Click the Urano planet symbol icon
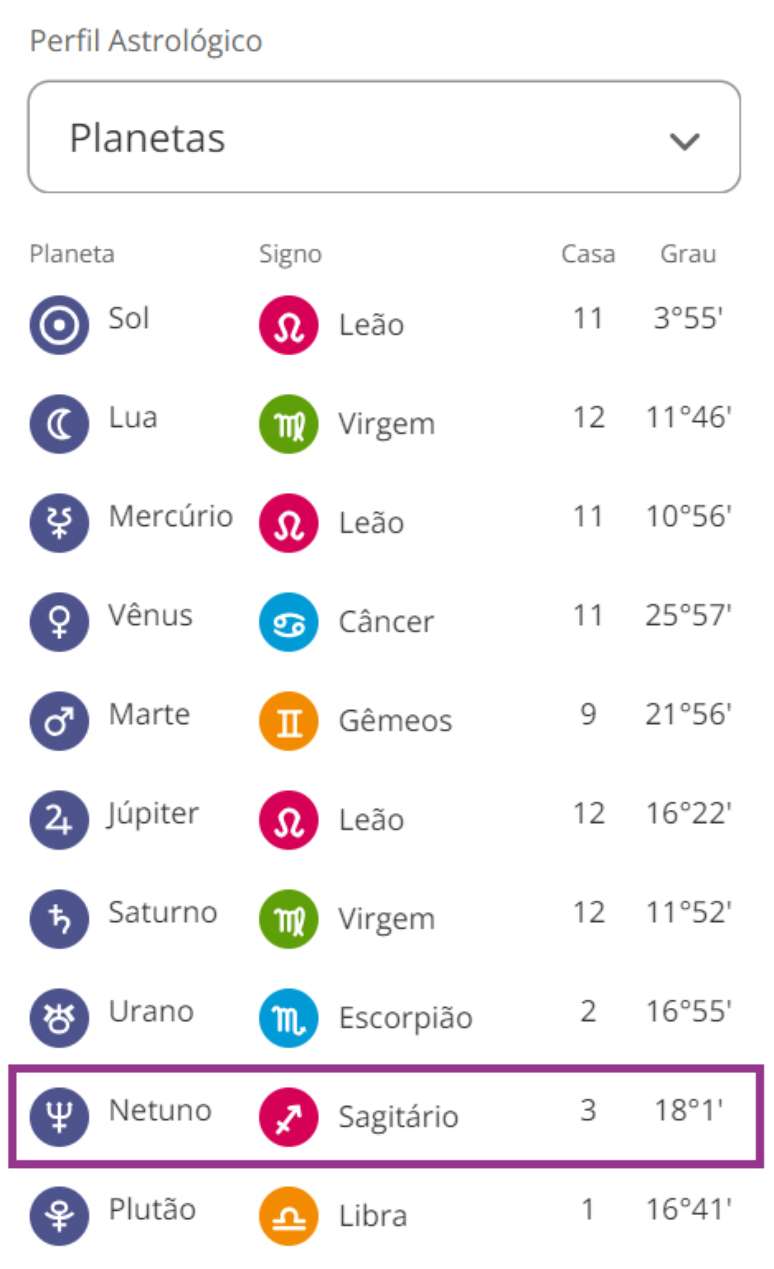 pyautogui.click(x=59, y=1019)
